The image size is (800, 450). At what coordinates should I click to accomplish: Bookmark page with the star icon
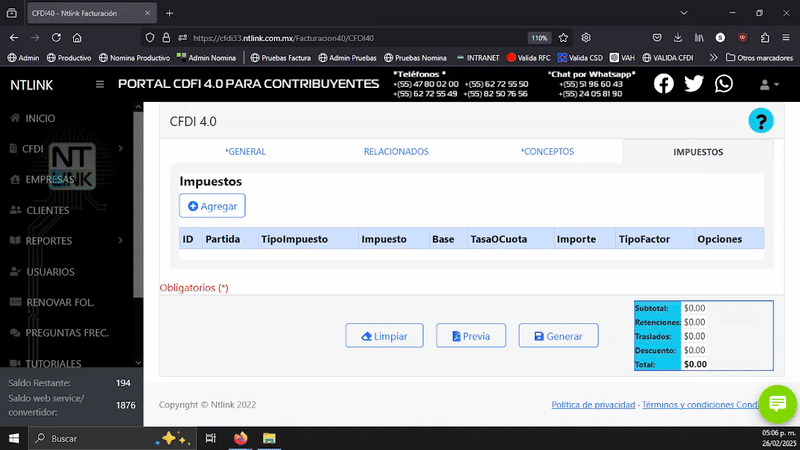click(x=563, y=38)
